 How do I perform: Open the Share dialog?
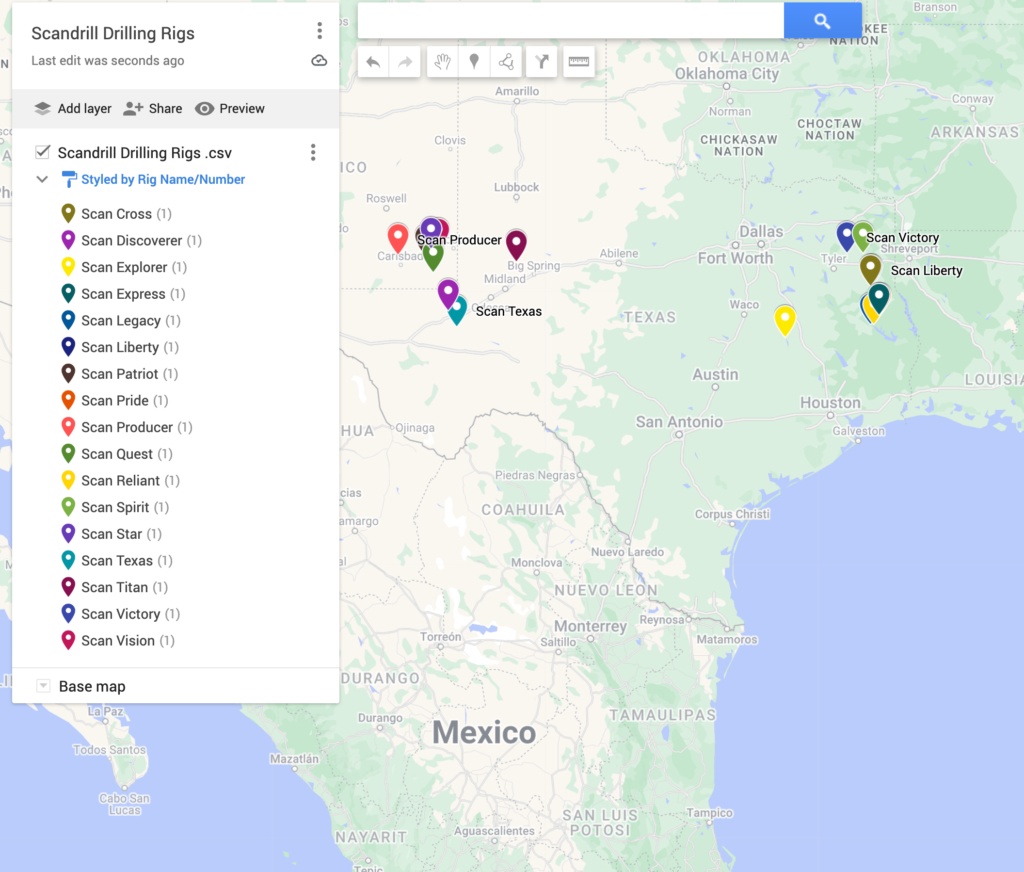[153, 108]
